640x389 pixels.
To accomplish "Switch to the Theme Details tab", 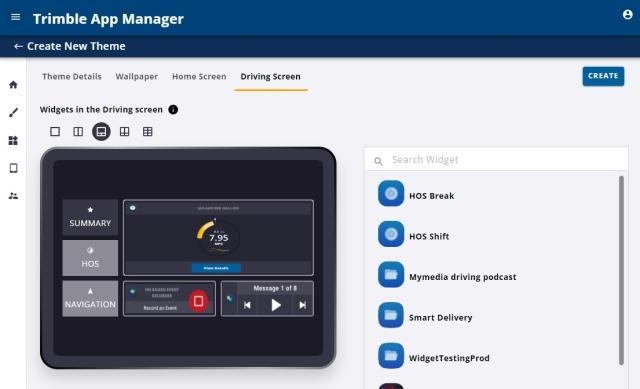I will click(72, 76).
